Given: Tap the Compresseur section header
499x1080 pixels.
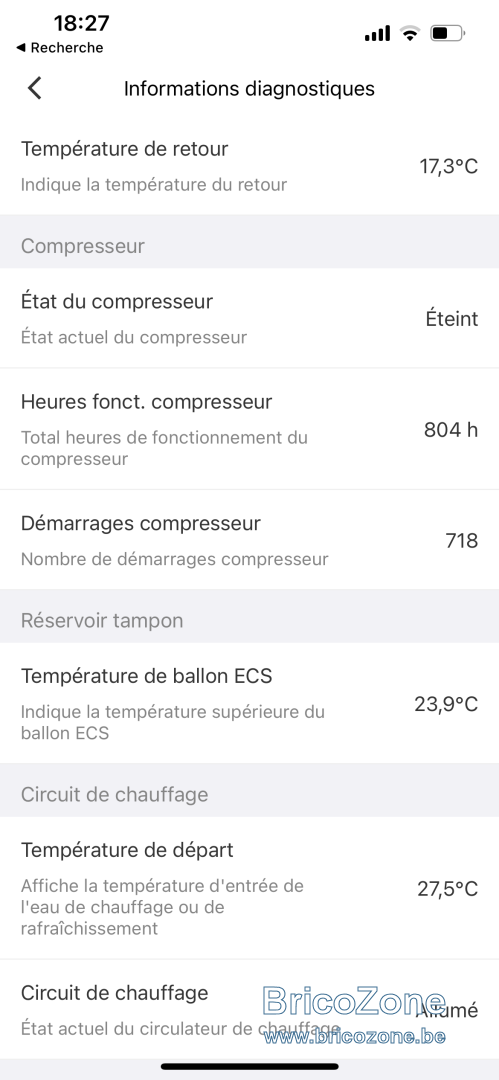Looking at the screenshot, I should [250, 246].
